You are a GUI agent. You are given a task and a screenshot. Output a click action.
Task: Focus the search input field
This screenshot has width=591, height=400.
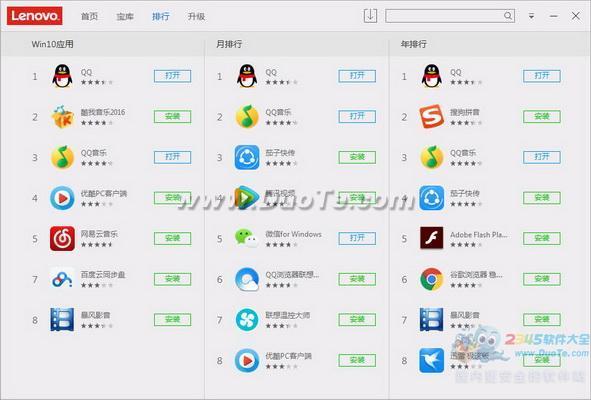tap(445, 16)
